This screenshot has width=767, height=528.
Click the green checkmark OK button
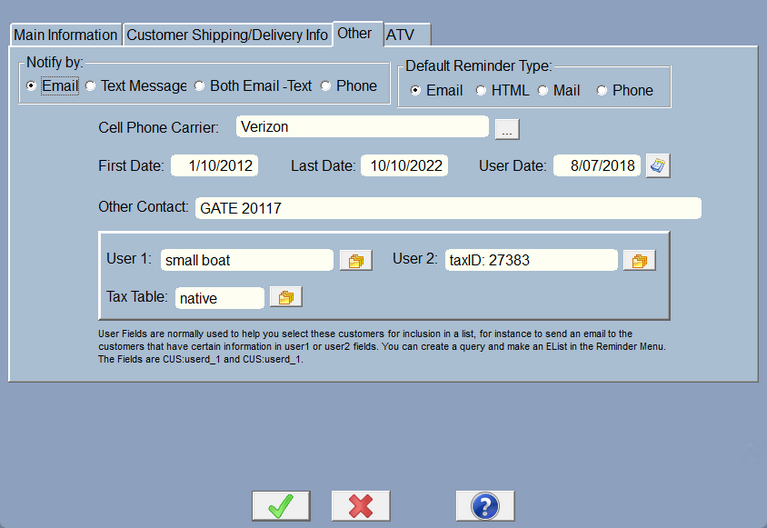281,506
